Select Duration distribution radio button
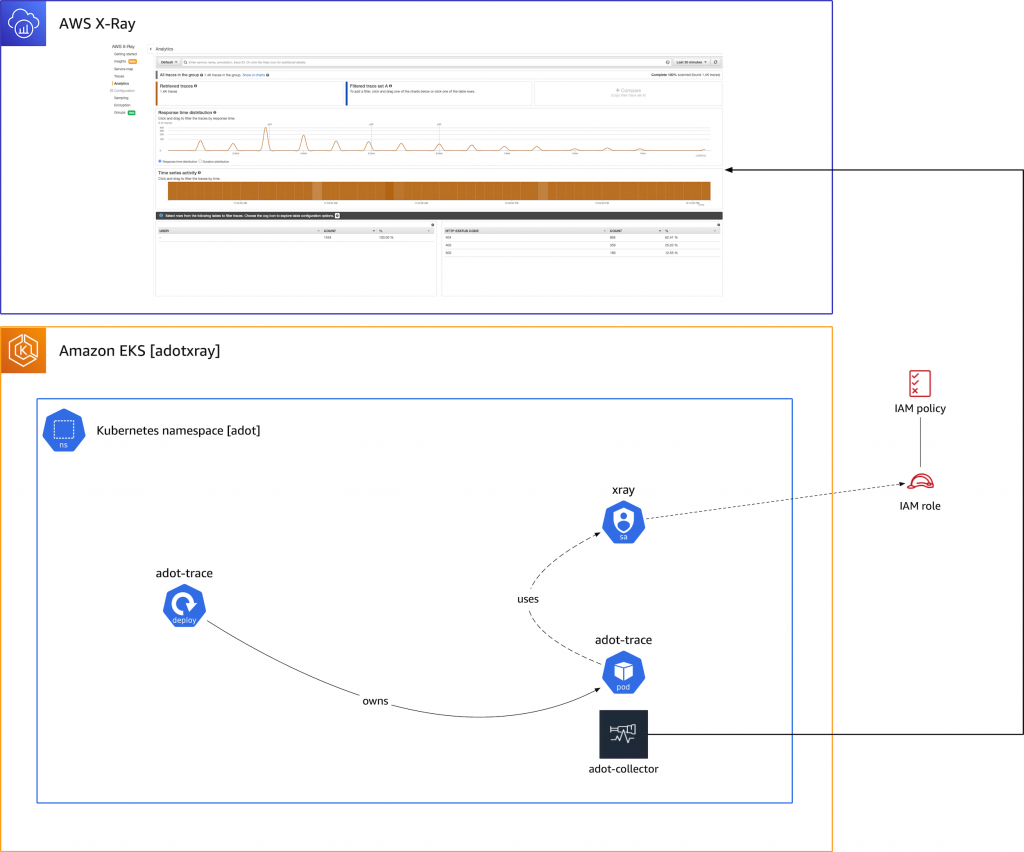1024x852 pixels. pos(200,161)
